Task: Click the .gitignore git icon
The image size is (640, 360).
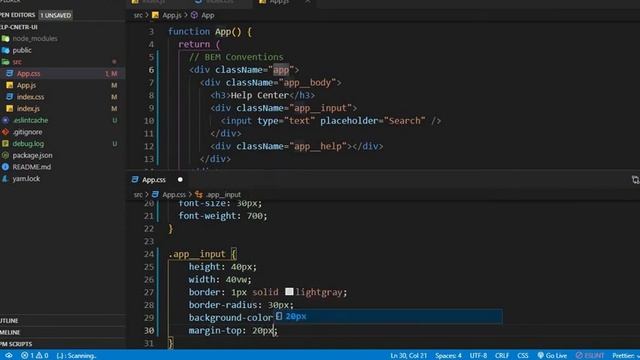Action: (x=5, y=132)
